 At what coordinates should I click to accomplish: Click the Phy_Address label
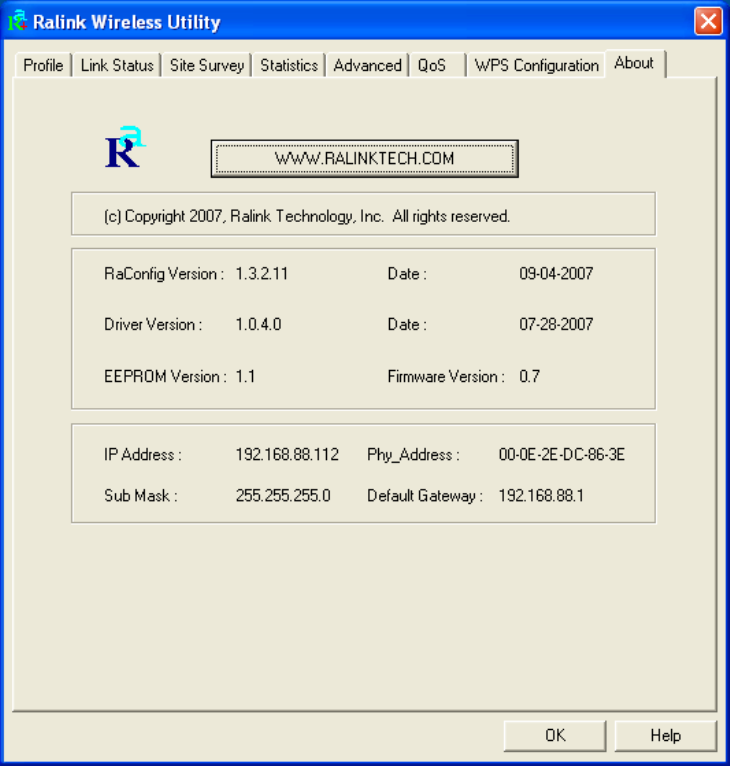pyautogui.click(x=413, y=455)
